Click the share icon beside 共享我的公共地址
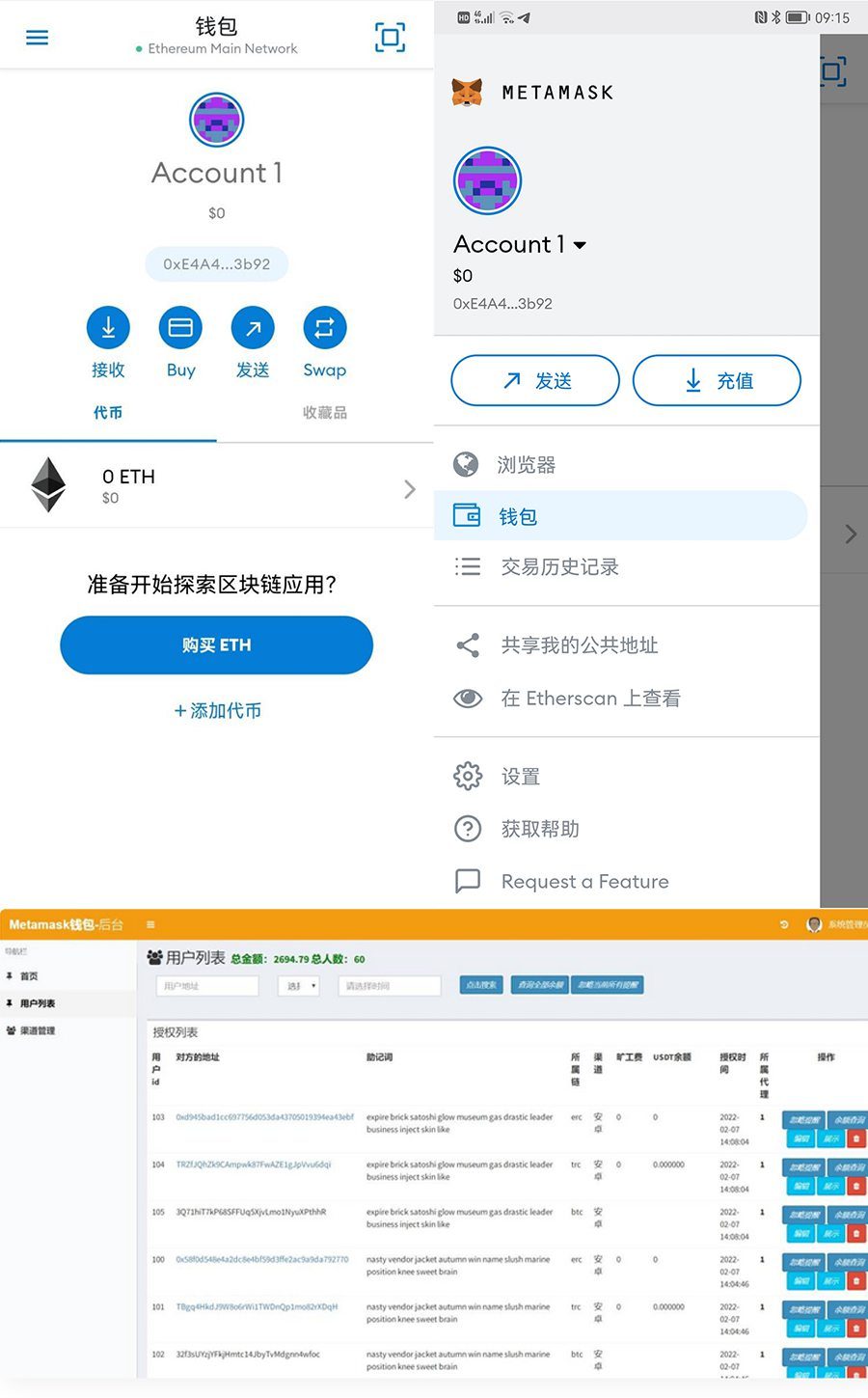This screenshot has width=868, height=1398. tap(467, 645)
